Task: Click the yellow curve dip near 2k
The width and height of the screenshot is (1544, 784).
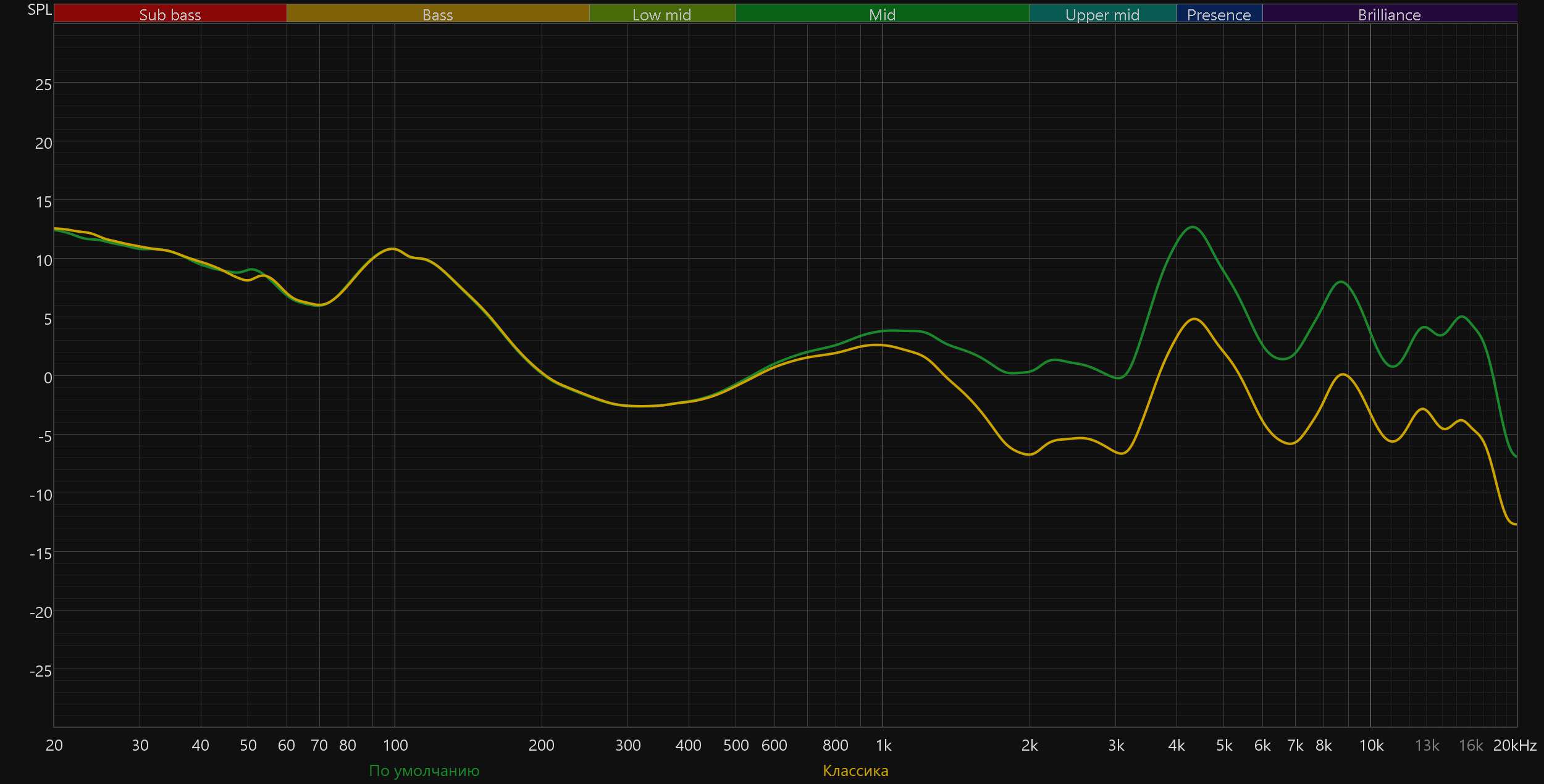Action: click(x=1029, y=454)
